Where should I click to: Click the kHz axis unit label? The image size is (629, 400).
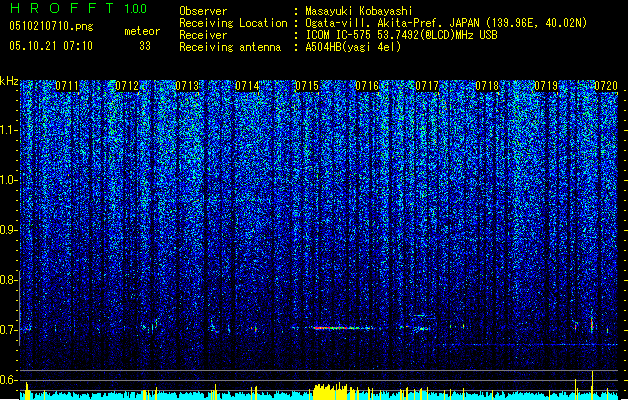[x=9, y=81]
